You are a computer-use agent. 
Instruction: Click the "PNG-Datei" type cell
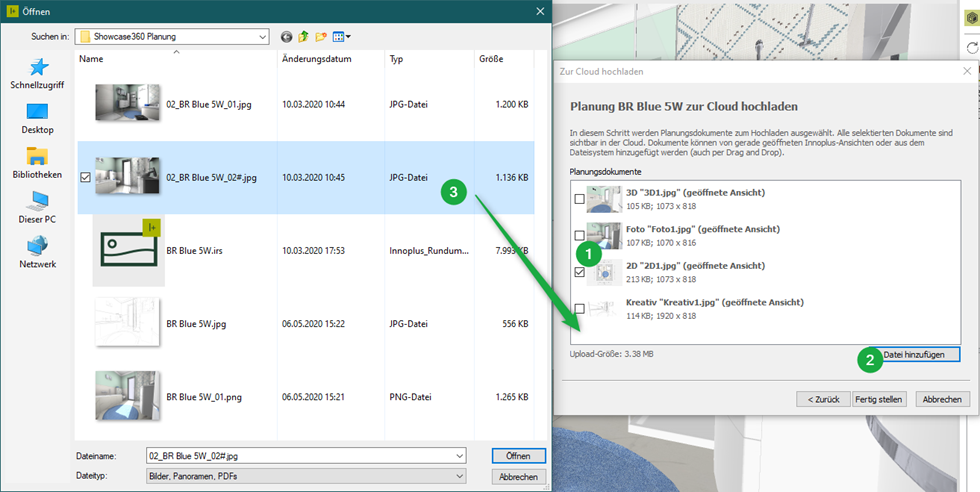(x=409, y=397)
